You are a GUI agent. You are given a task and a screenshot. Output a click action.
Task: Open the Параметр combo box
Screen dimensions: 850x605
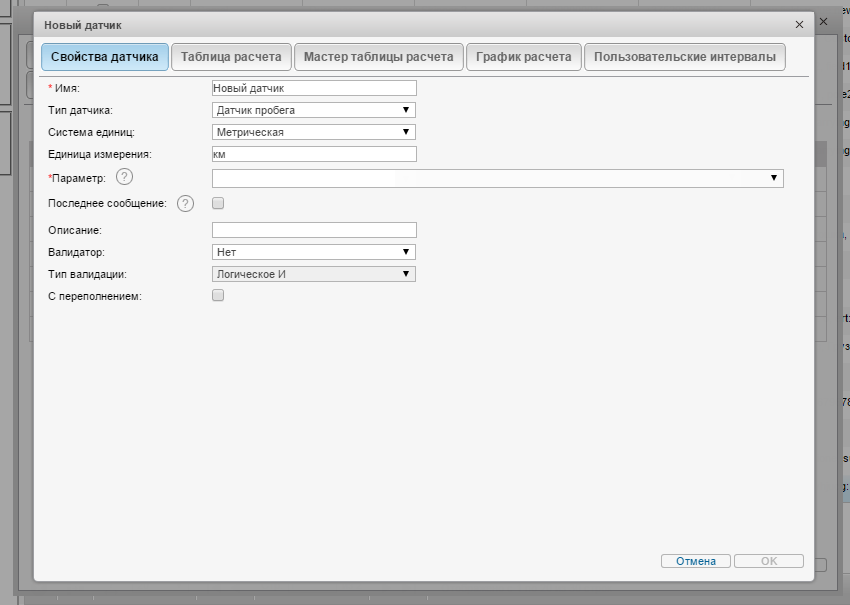497,178
